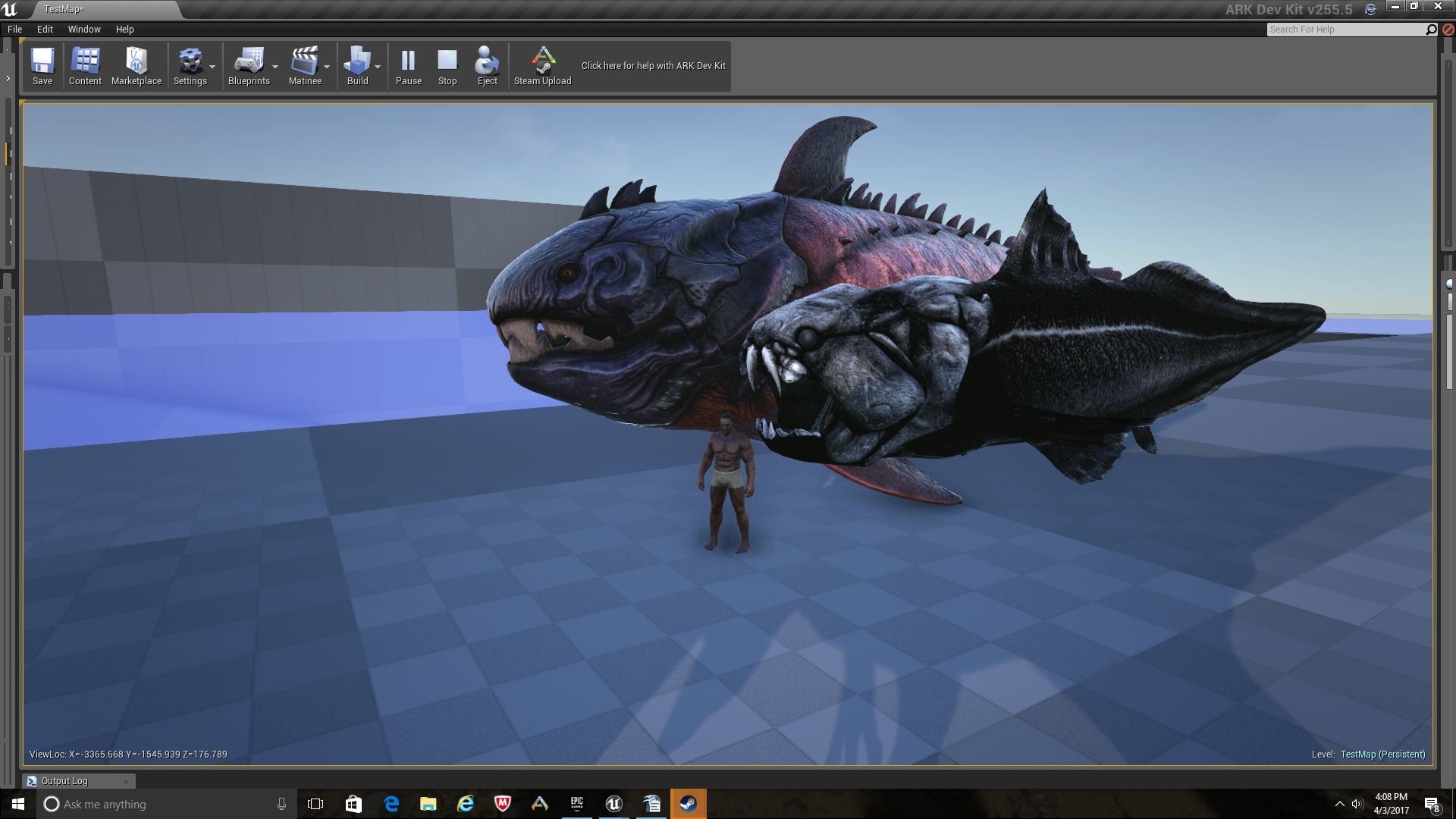1456x819 pixels.
Task: Stop the play session
Action: pos(447,66)
